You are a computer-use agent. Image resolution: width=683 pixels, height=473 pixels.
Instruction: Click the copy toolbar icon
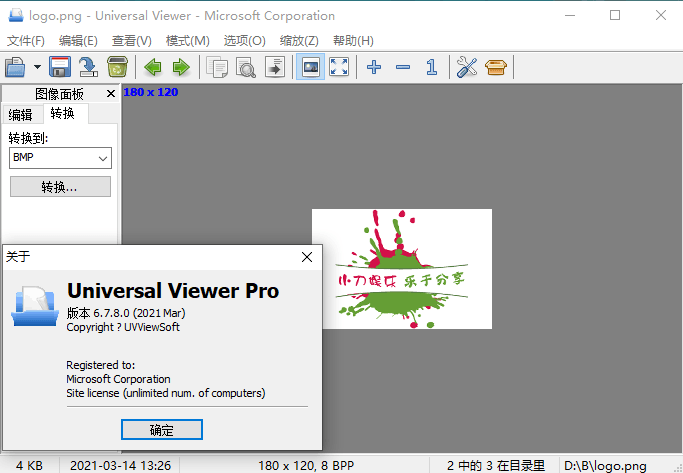[217, 67]
